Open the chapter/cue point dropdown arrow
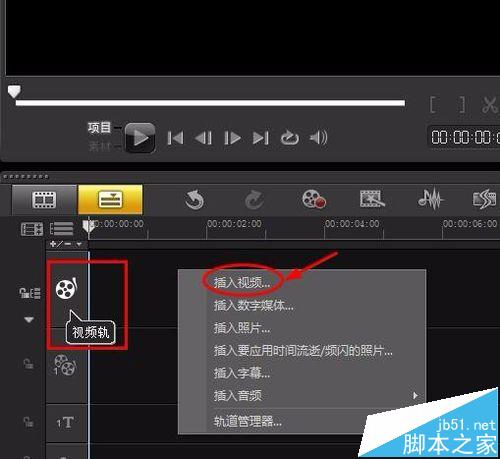 (x=79, y=244)
